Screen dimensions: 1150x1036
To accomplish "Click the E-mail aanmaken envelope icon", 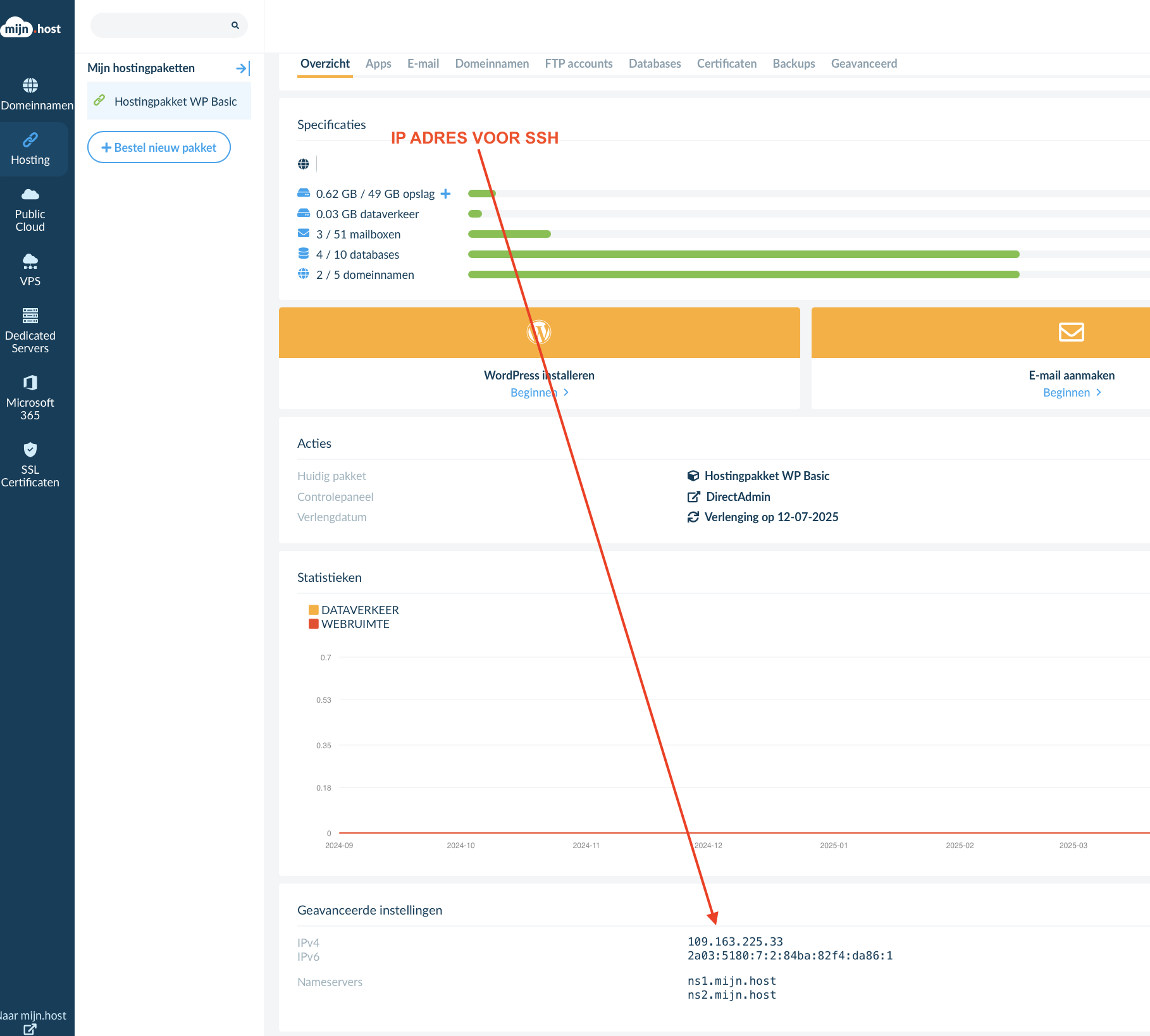I will (1072, 332).
